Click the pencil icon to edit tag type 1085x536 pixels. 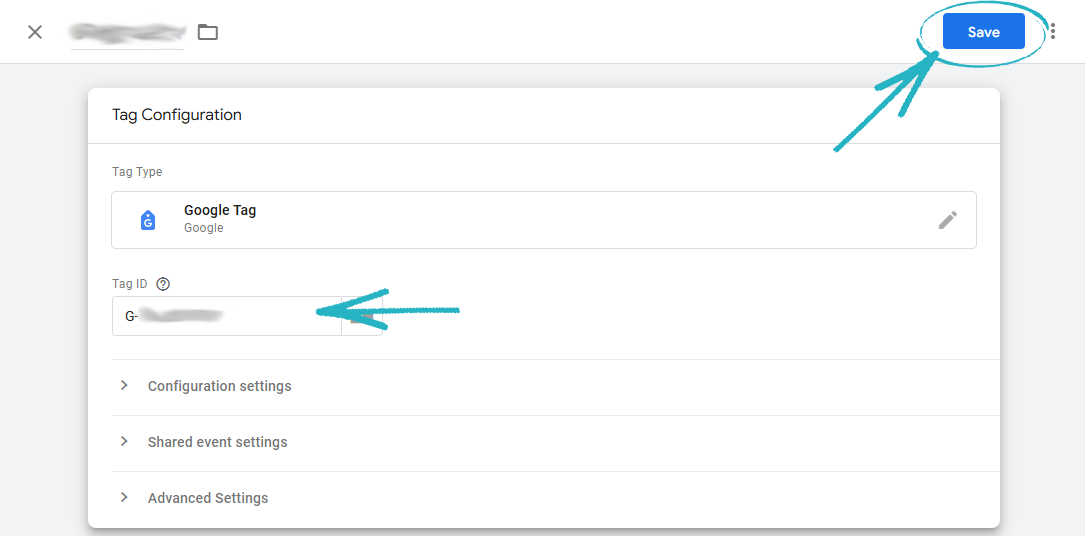pos(947,220)
